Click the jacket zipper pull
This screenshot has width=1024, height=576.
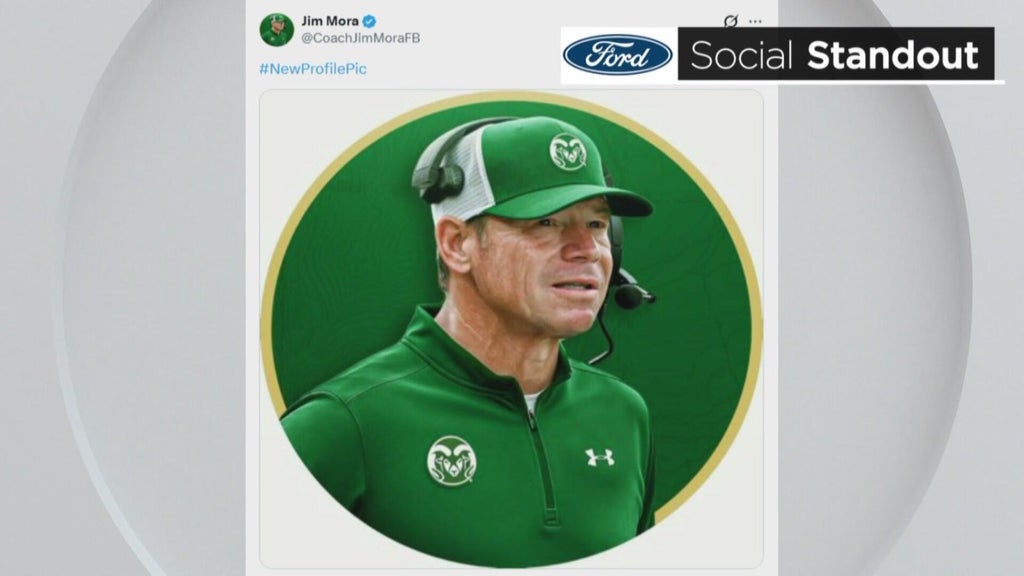click(x=532, y=420)
